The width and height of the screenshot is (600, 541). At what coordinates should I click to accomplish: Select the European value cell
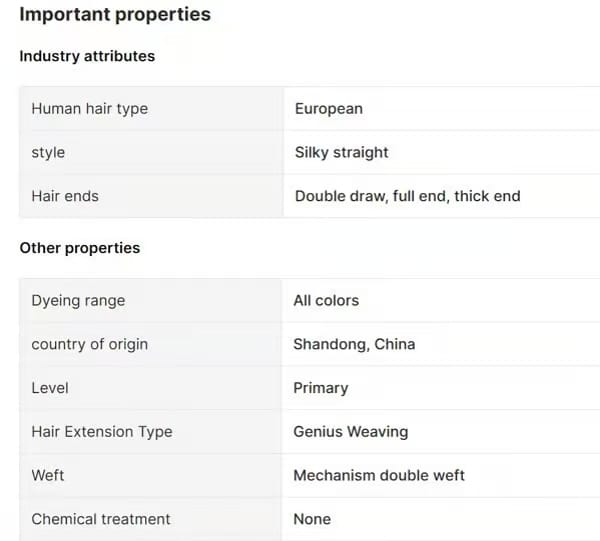tap(329, 109)
